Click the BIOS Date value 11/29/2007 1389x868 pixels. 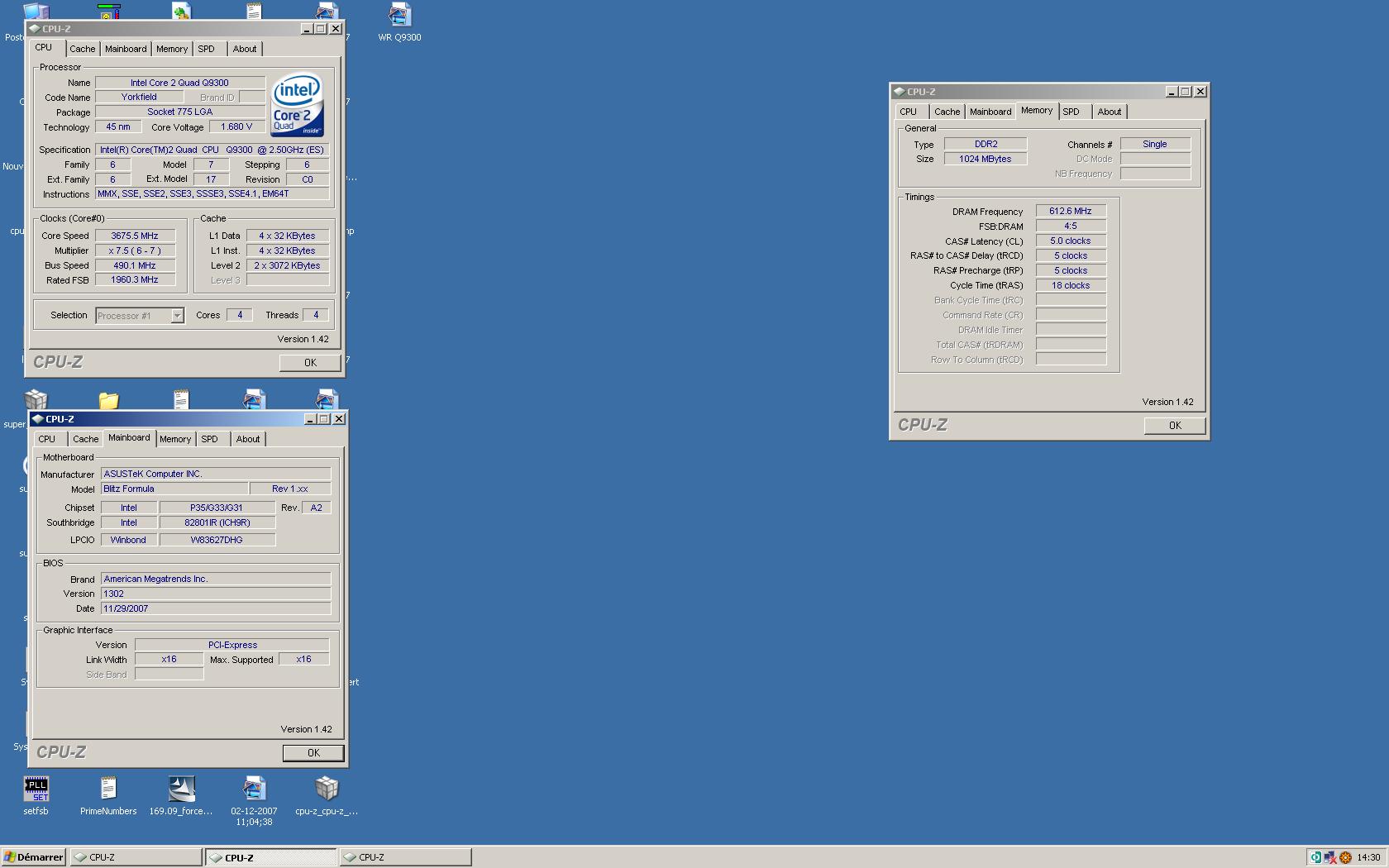(216, 609)
